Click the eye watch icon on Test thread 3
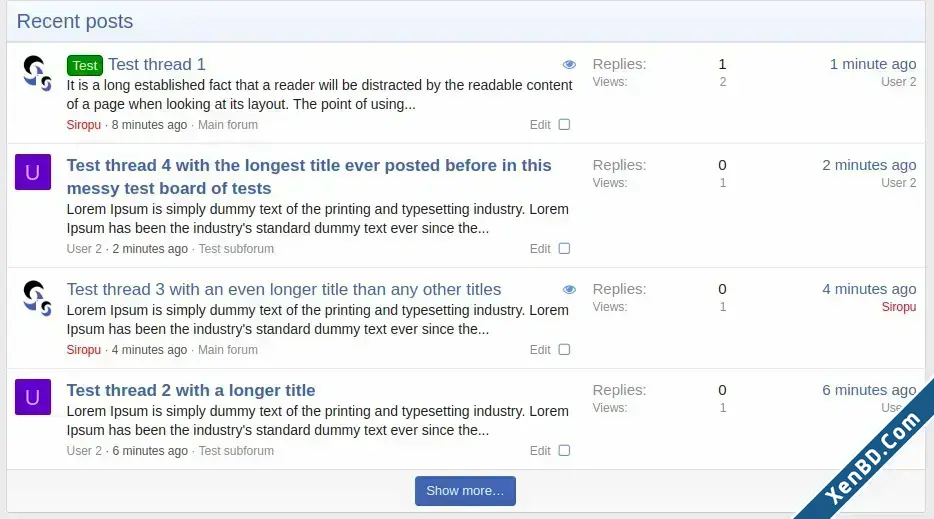Viewport: 934px width, 519px height. [569, 290]
